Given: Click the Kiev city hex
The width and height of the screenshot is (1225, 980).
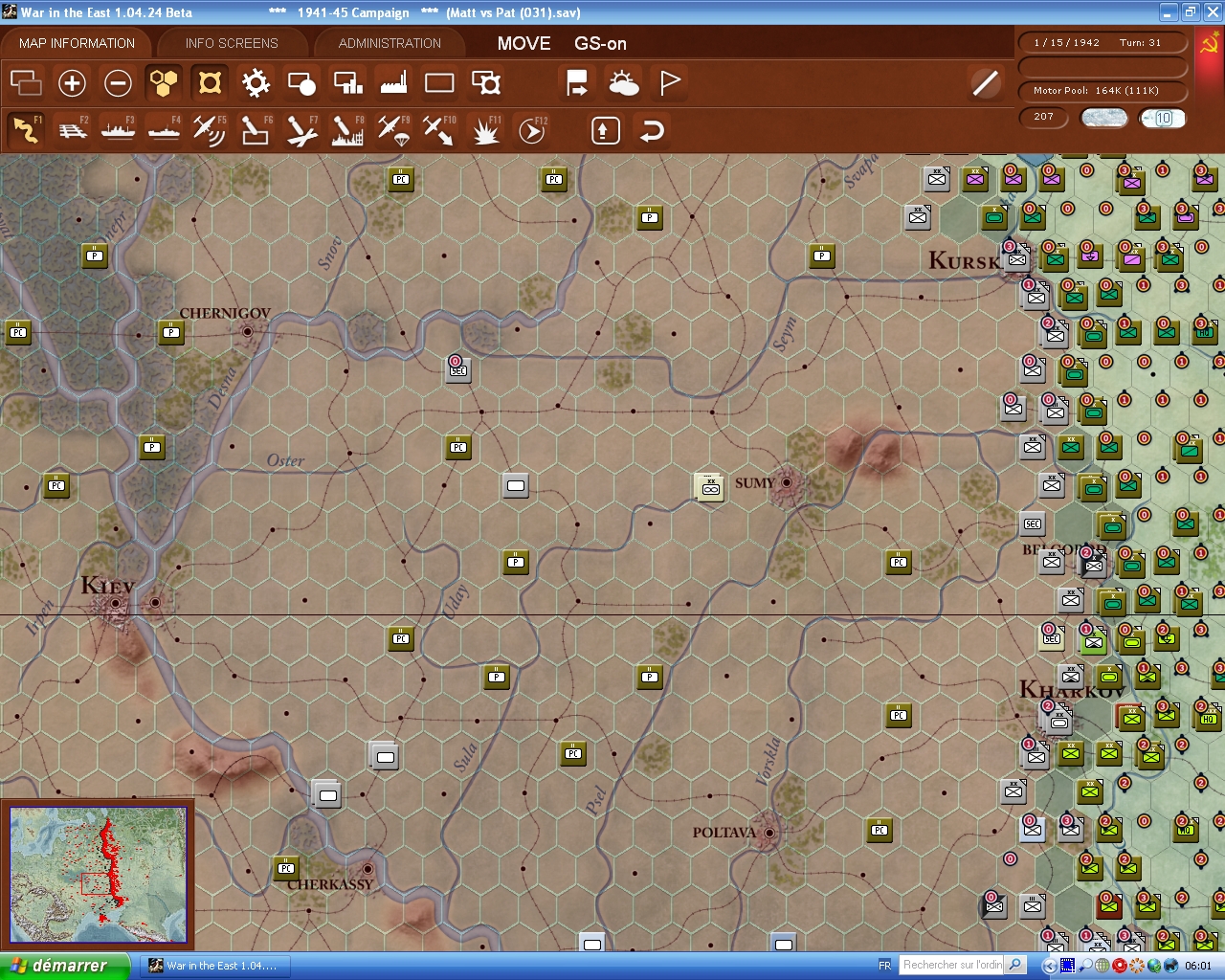Looking at the screenshot, I should coord(116,603).
